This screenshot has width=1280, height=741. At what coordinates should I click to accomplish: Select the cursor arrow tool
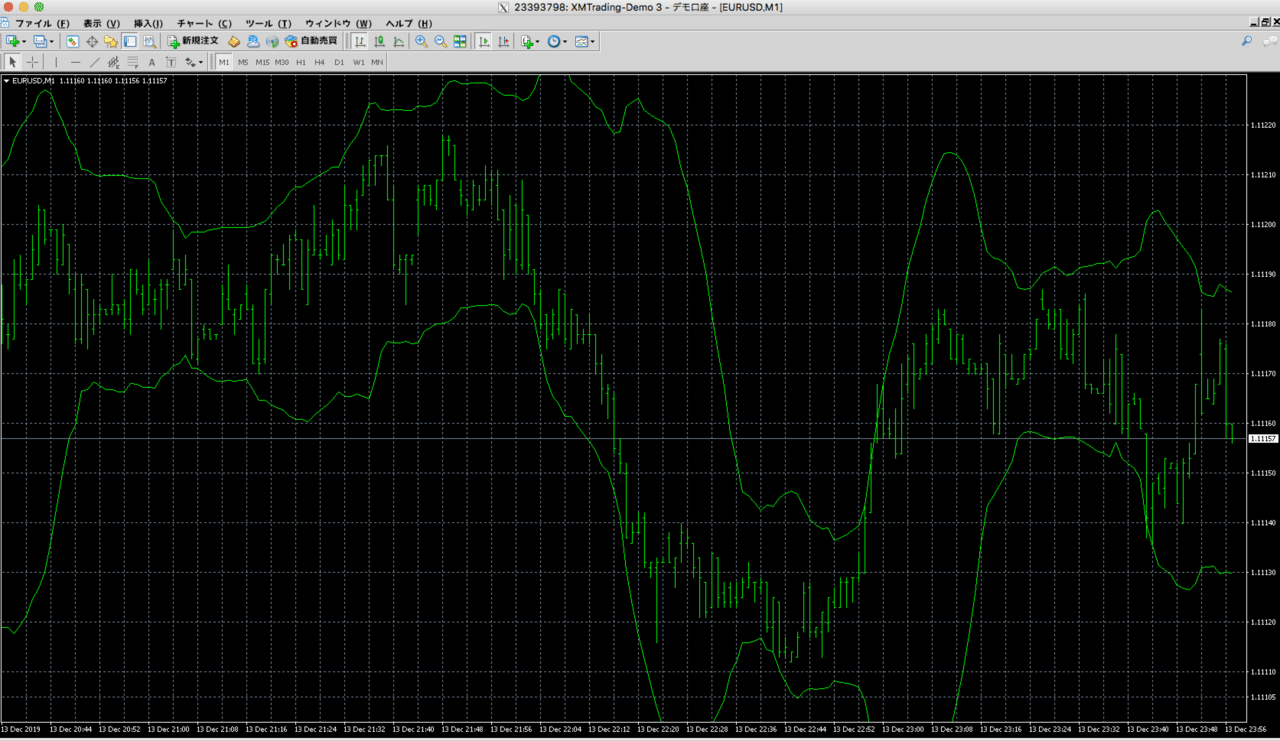point(13,62)
